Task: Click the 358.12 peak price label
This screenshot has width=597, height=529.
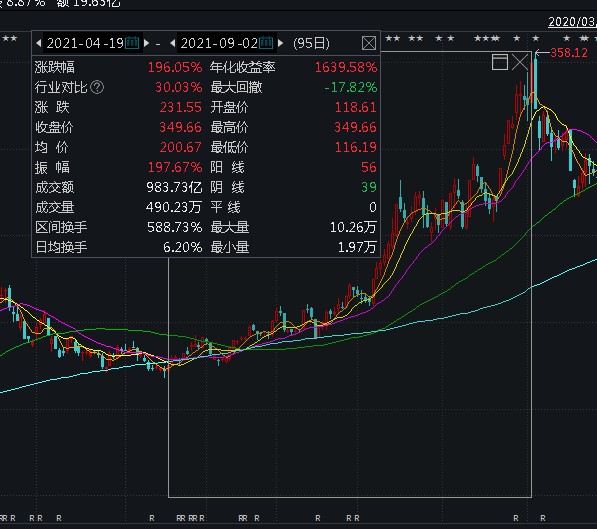Action: click(x=569, y=53)
